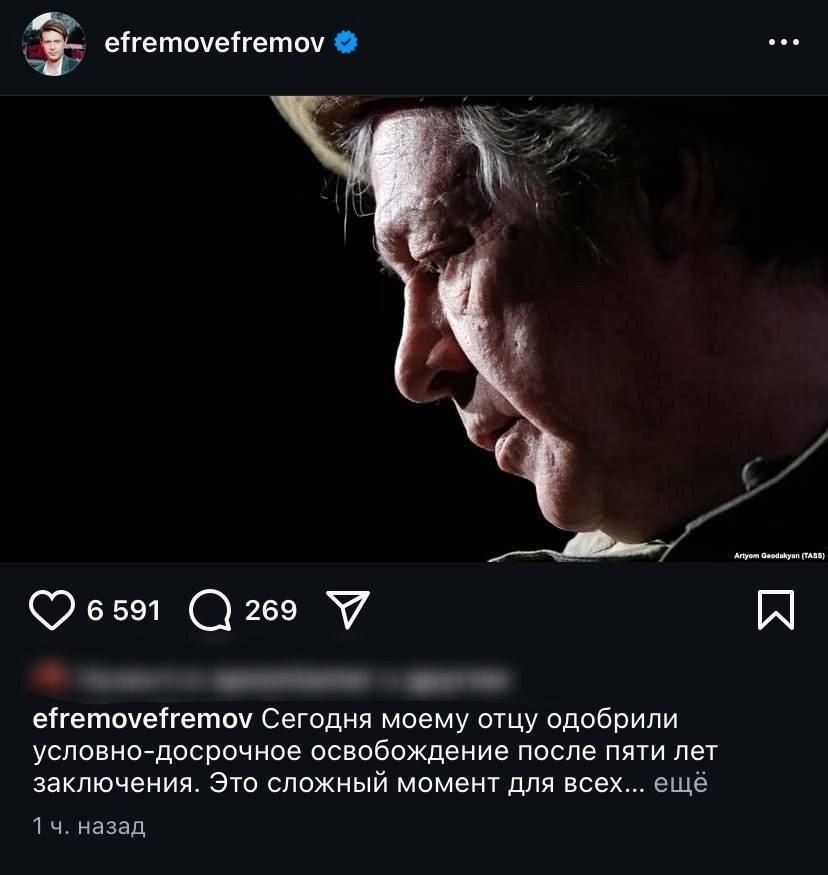Open comments via speech bubble icon
Screen dimensions: 828x875
tap(210, 610)
